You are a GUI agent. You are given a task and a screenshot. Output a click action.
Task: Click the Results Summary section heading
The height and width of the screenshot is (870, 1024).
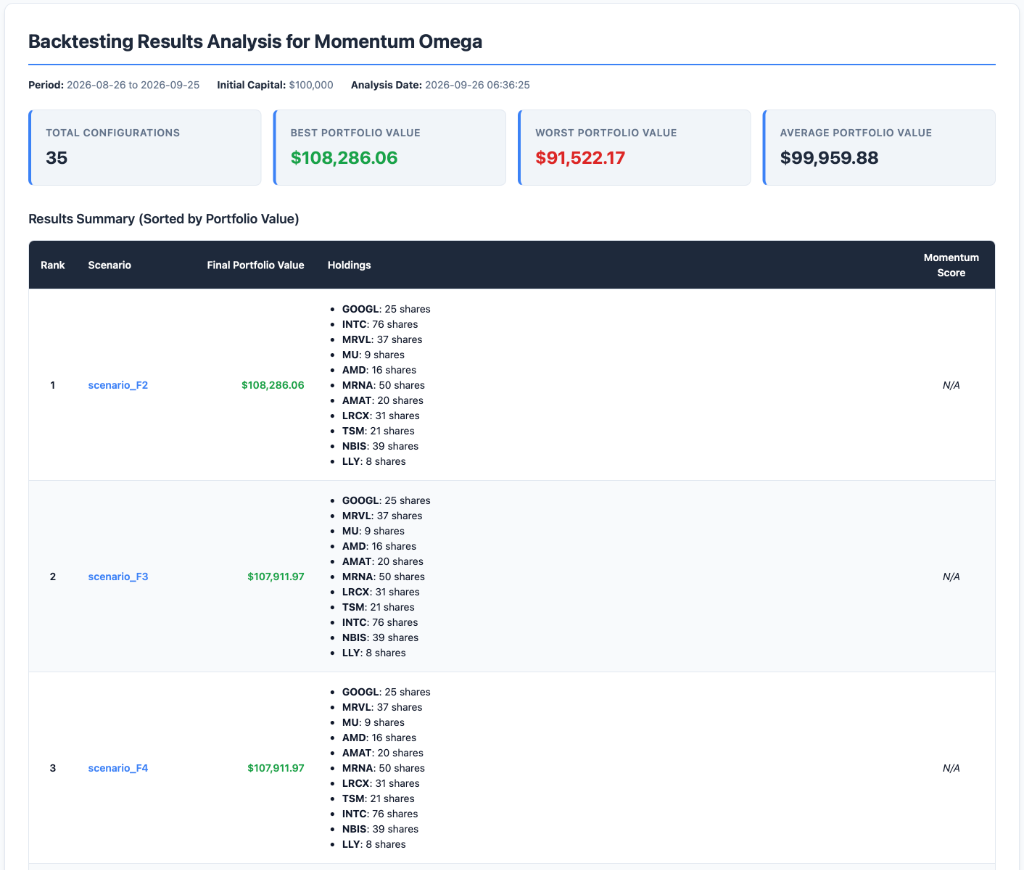tap(163, 219)
